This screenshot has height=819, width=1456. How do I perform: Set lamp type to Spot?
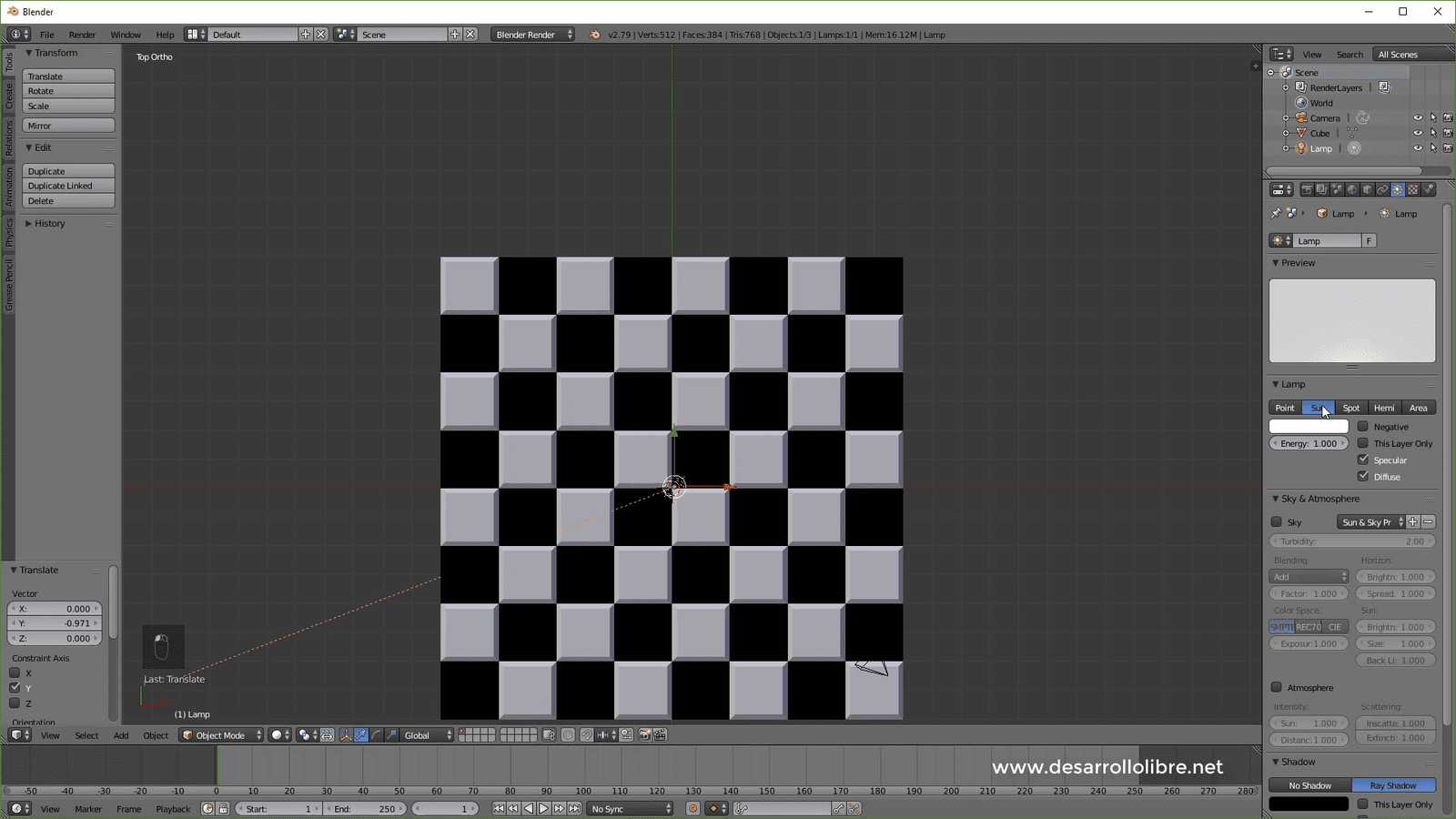coord(1351,408)
